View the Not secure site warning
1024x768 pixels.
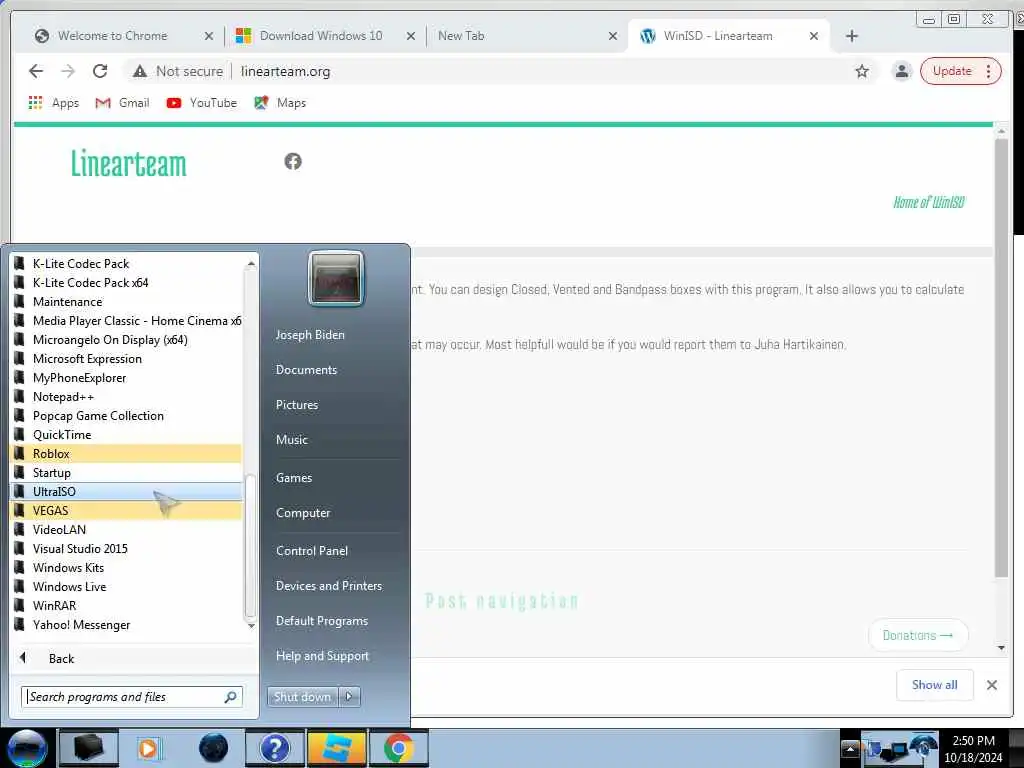[177, 71]
